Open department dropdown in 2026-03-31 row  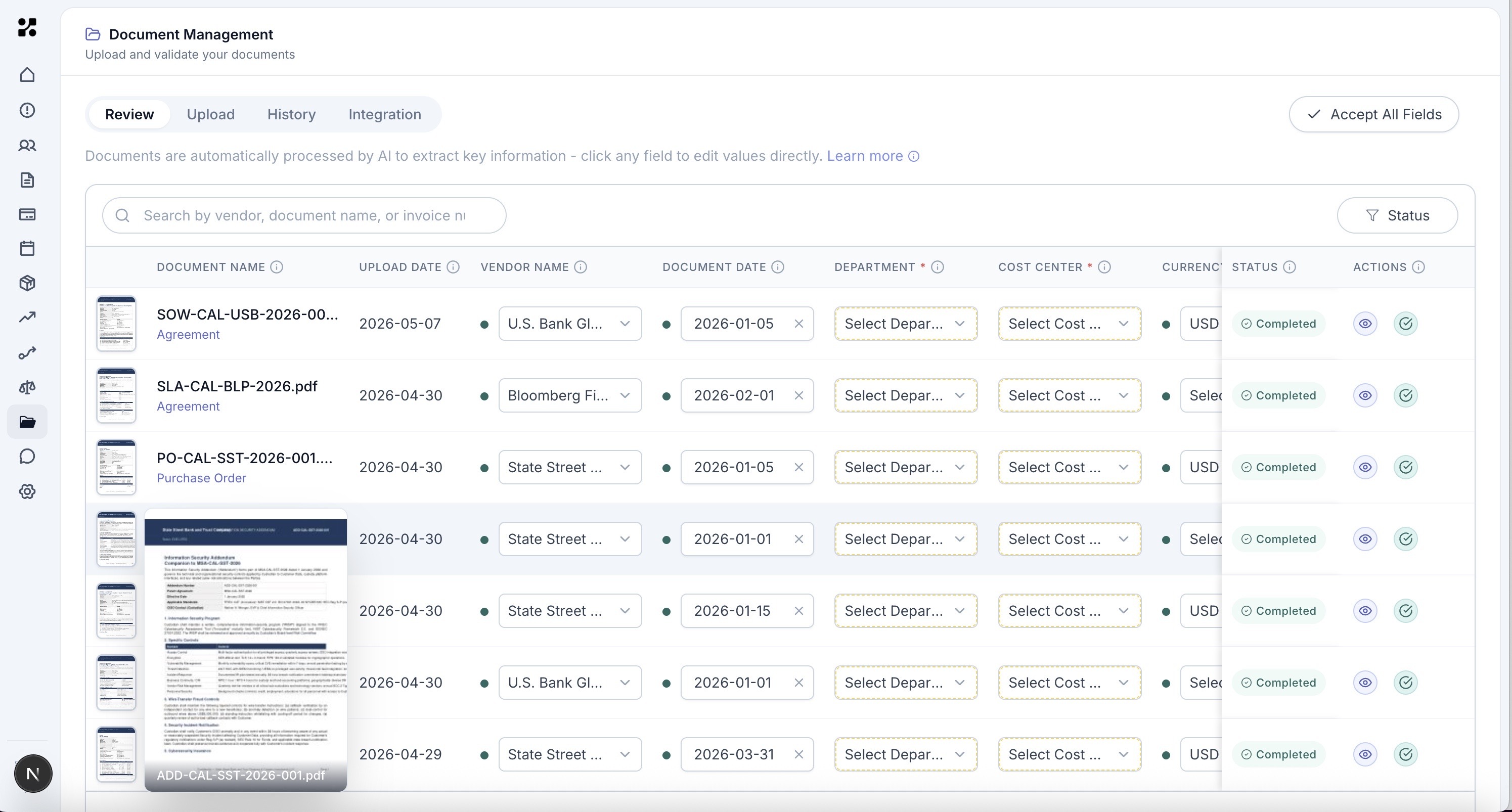pyautogui.click(x=906, y=754)
